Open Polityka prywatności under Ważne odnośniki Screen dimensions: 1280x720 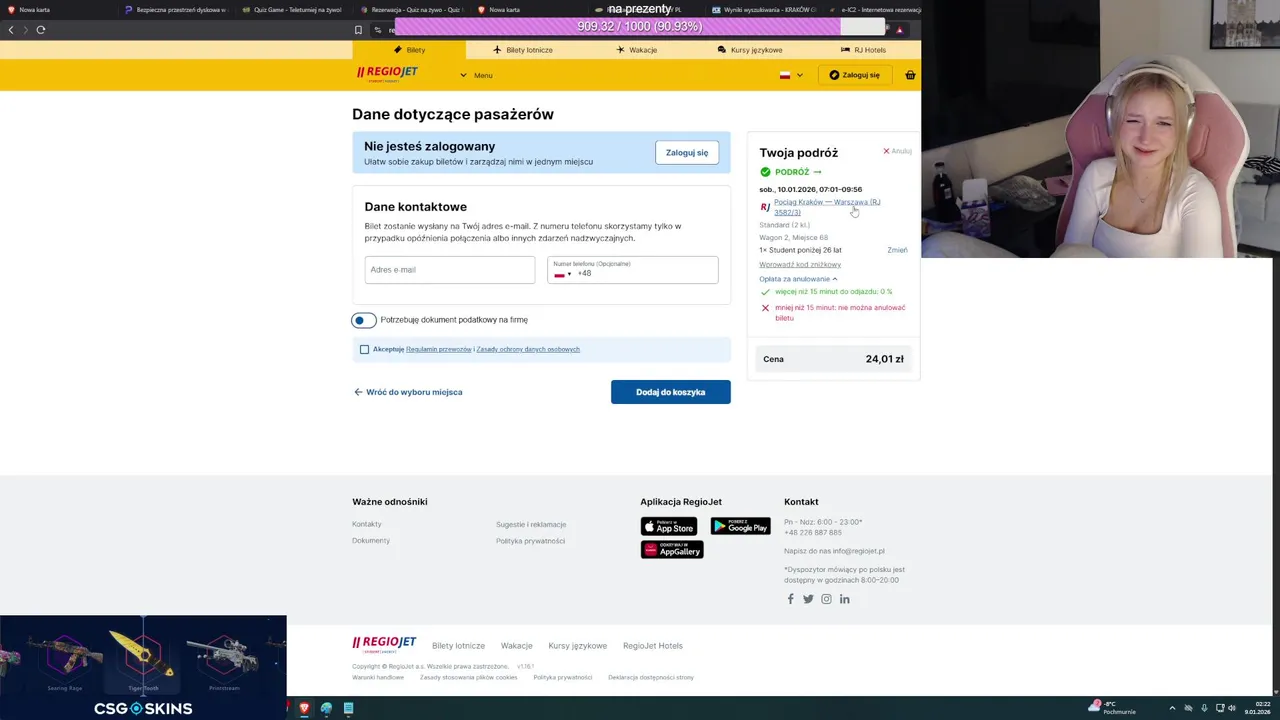coord(530,541)
